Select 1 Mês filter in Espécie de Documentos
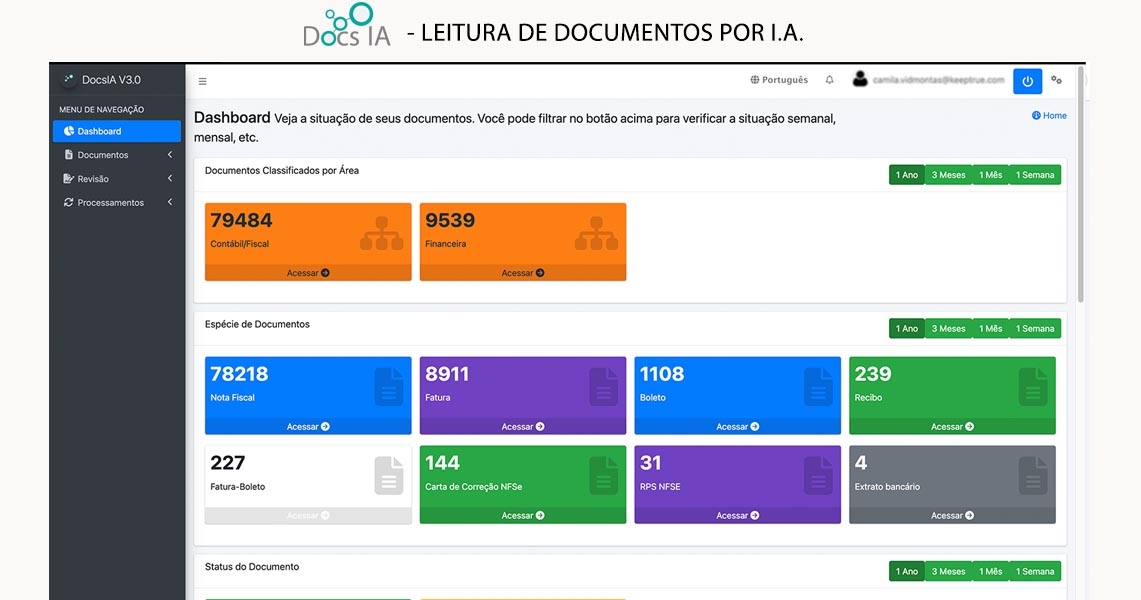 pos(990,329)
